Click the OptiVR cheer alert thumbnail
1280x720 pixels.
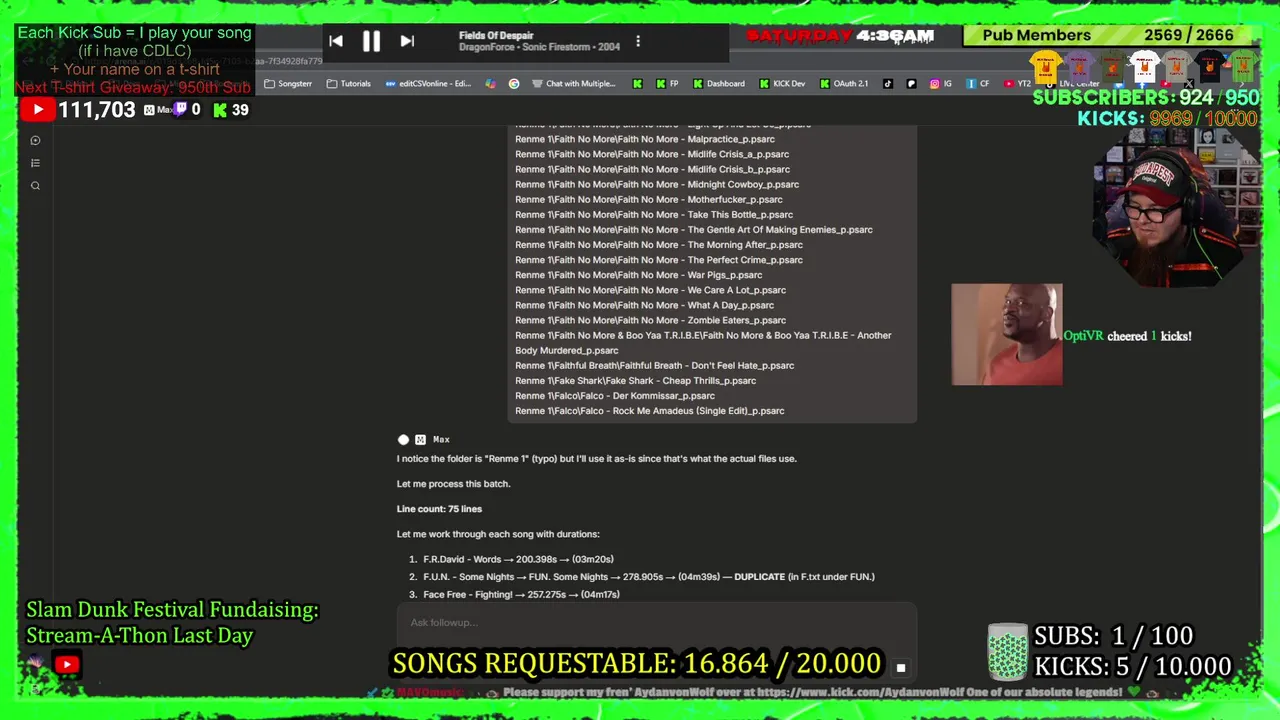click(x=1007, y=334)
